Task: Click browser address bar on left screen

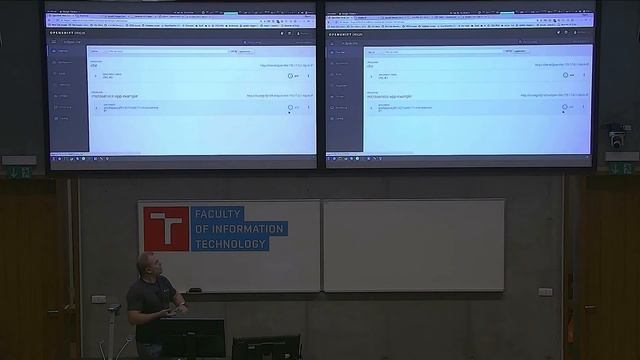Action: click(159, 20)
